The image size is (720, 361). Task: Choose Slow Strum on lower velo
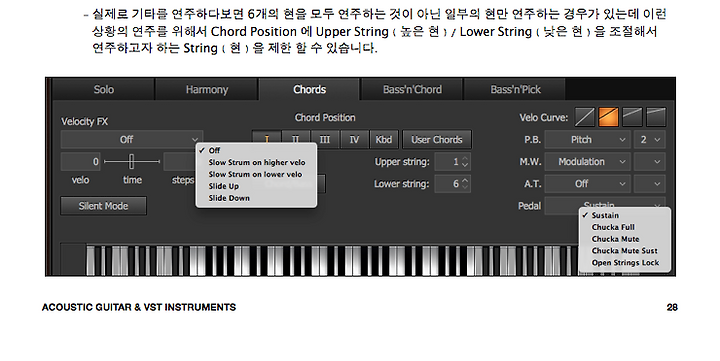256,174
